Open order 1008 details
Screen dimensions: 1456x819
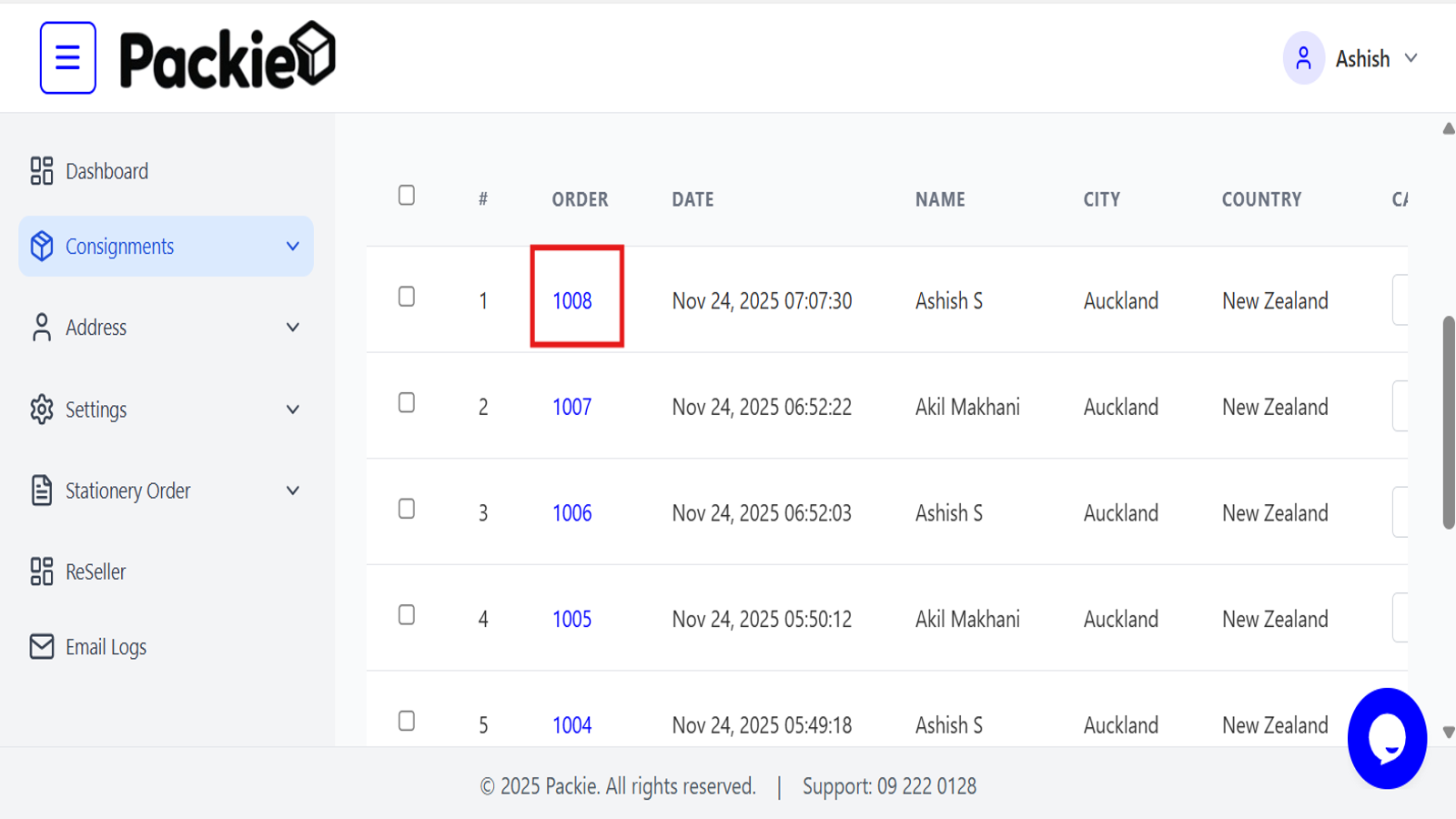point(571,300)
